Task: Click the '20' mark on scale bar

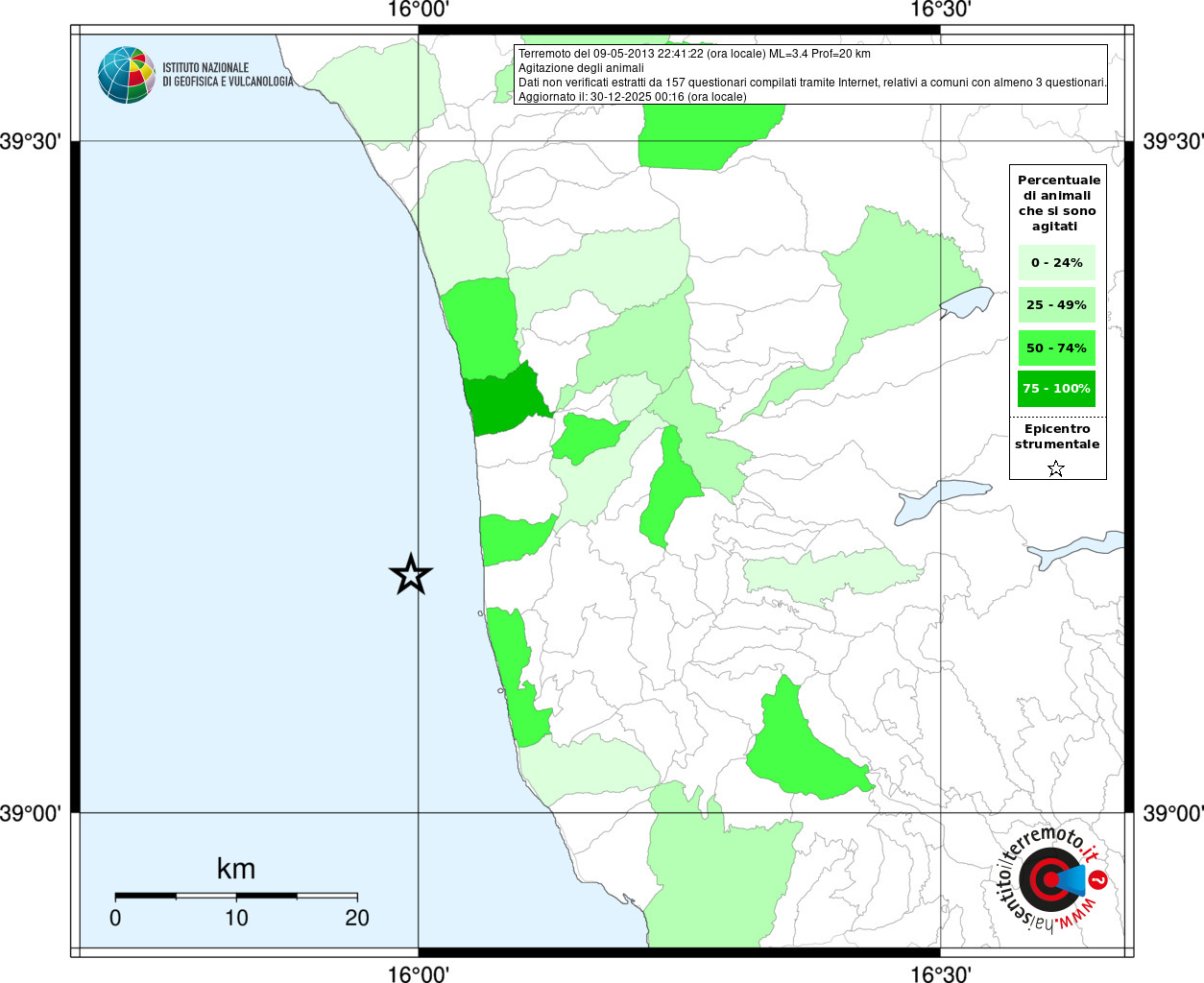Action: pyautogui.click(x=357, y=918)
